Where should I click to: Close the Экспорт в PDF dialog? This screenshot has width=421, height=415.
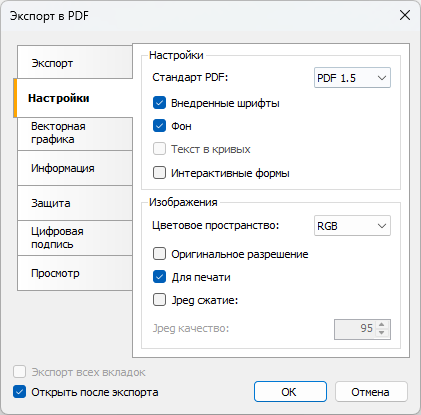405,15
